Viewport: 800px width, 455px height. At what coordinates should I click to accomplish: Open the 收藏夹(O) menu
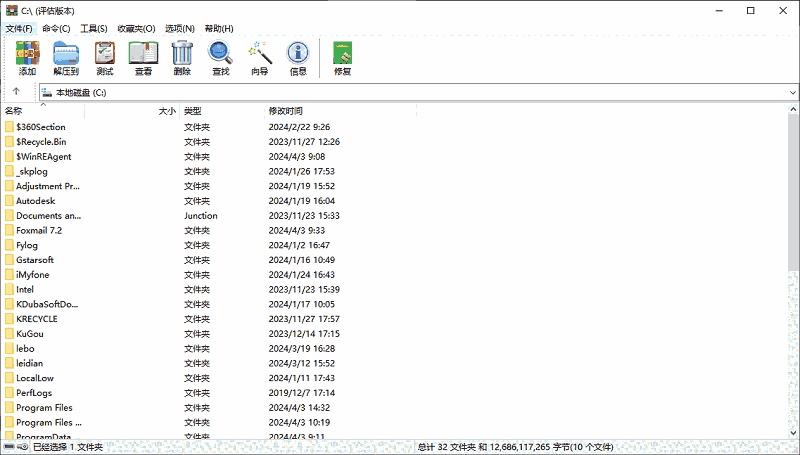[x=136, y=29]
